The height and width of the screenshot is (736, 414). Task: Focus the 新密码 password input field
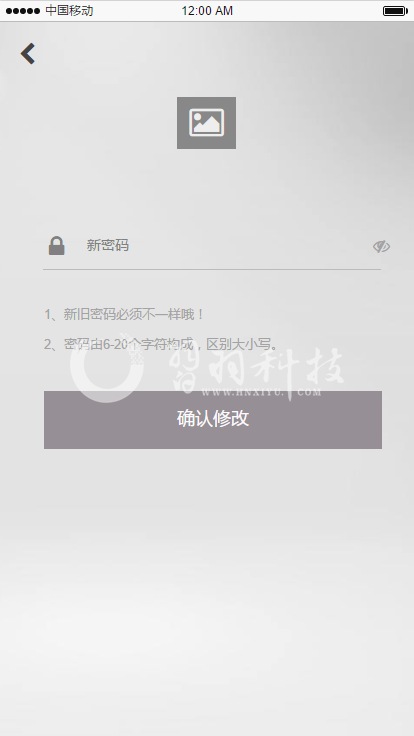[x=212, y=245]
